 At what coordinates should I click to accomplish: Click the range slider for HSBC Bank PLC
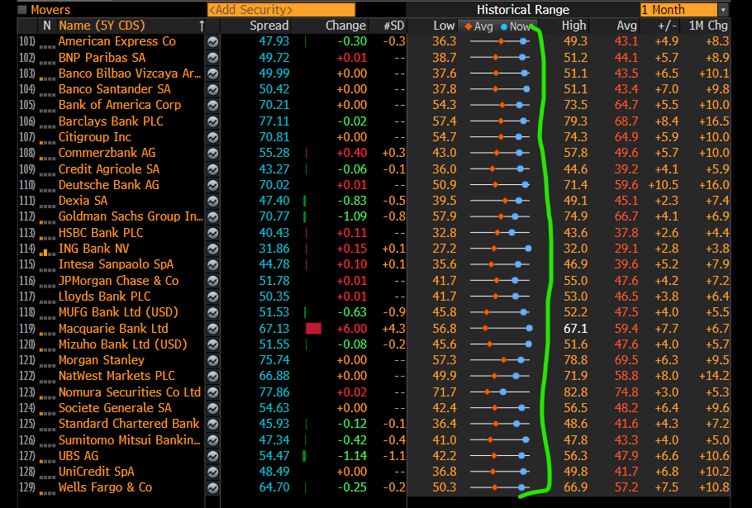coord(500,233)
